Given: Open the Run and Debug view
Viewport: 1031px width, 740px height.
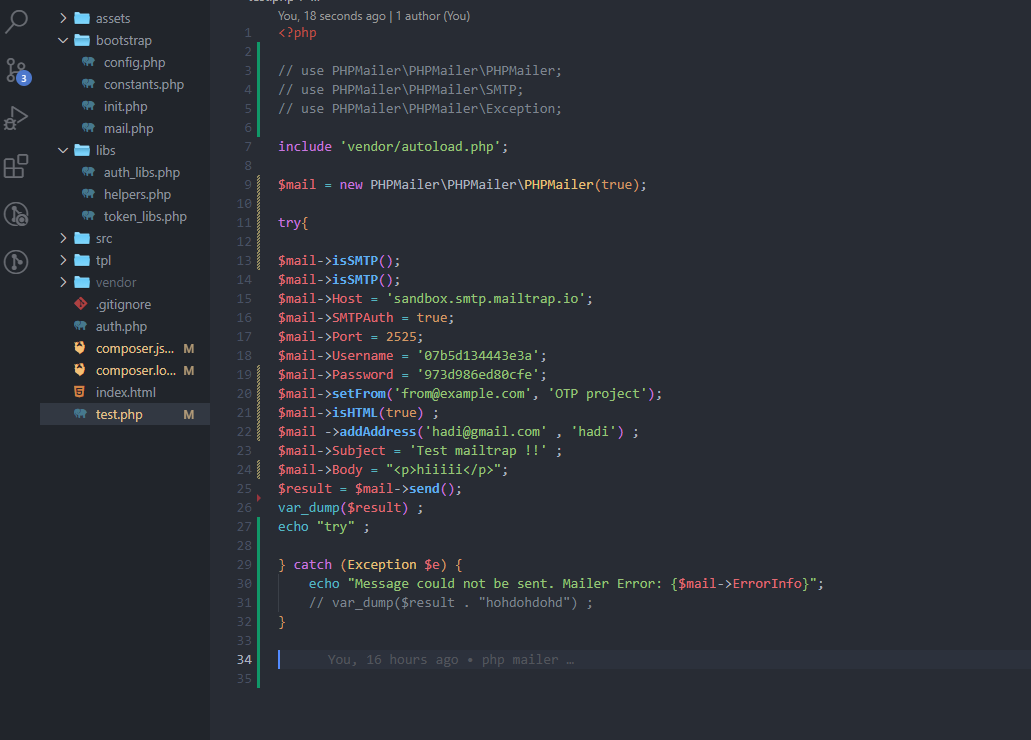Looking at the screenshot, I should coord(16,118).
